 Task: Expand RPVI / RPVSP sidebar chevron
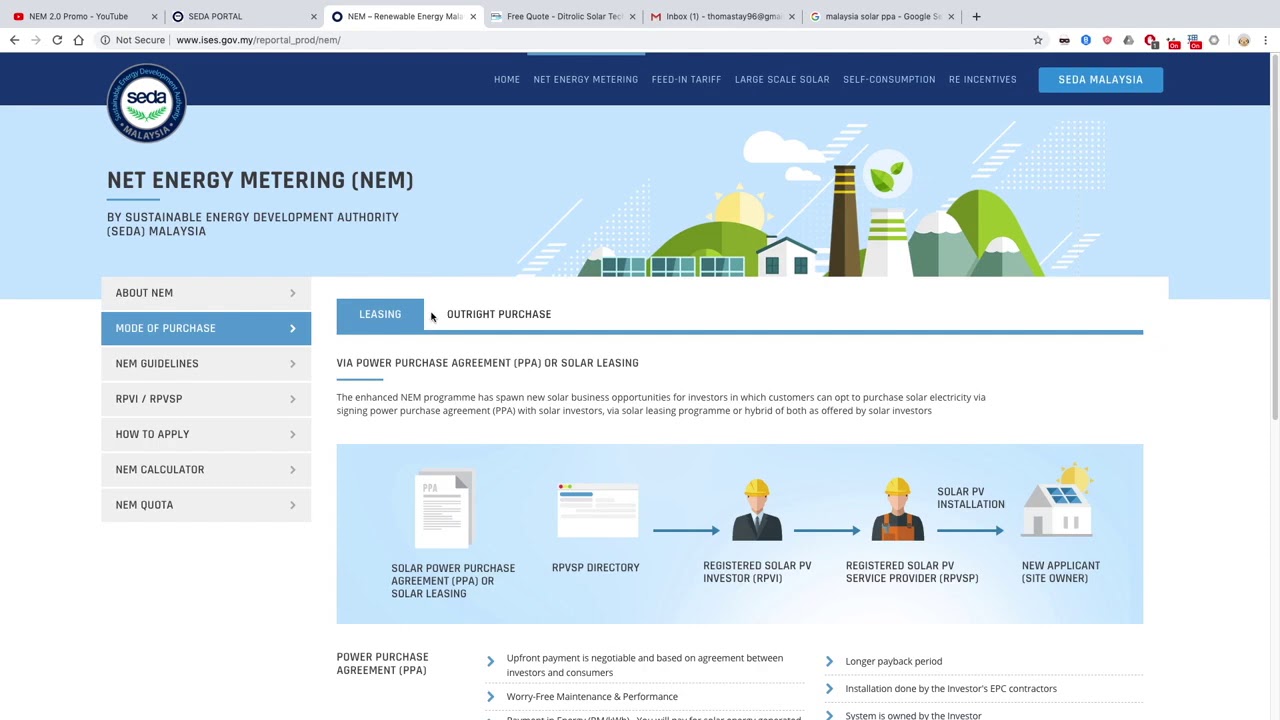[x=293, y=399]
